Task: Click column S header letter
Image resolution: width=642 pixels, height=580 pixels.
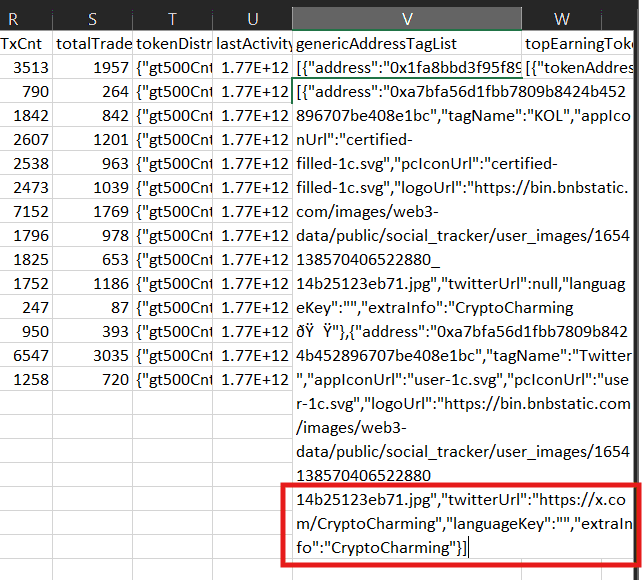Action: 92,18
